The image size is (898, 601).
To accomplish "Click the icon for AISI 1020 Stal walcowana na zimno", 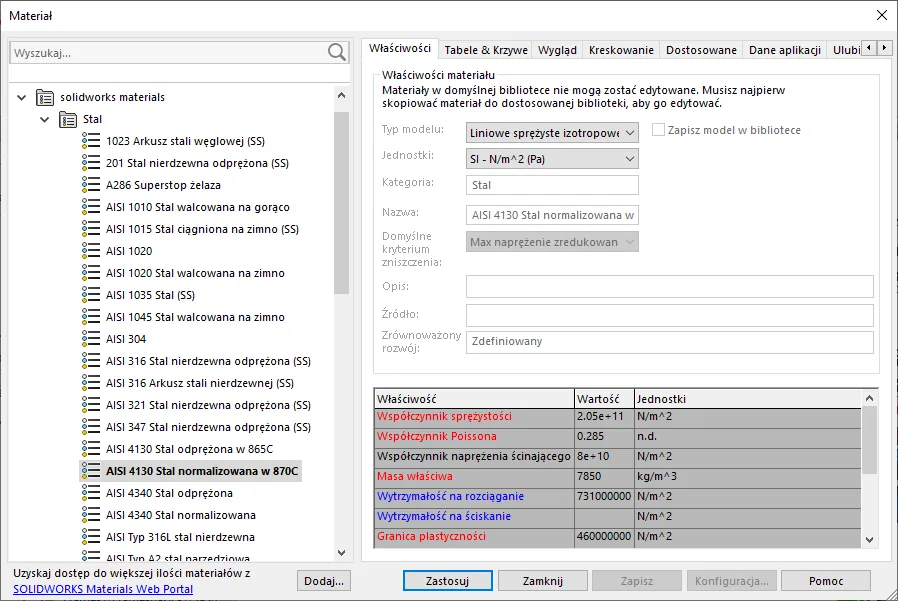I will (91, 273).
